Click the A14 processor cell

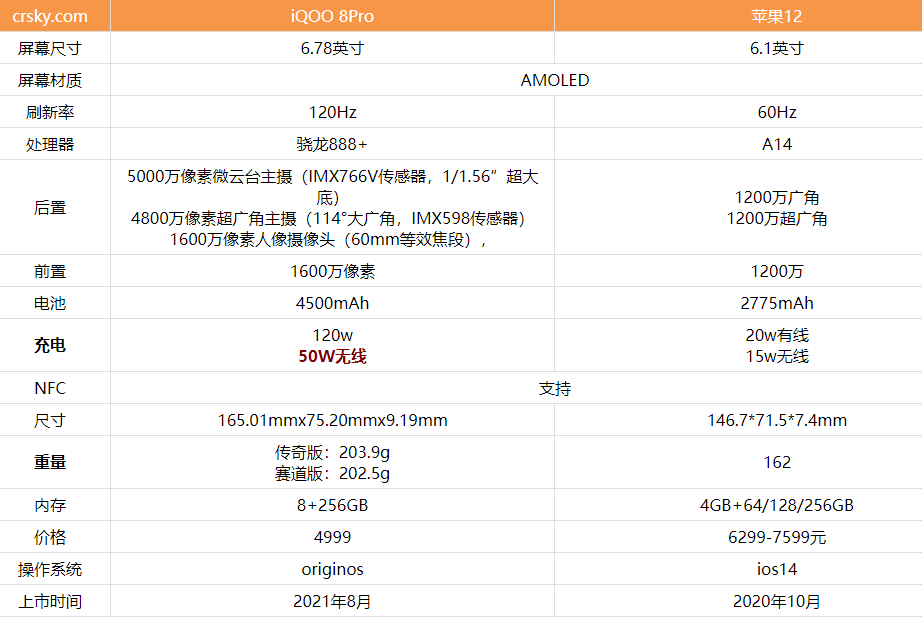776,144
